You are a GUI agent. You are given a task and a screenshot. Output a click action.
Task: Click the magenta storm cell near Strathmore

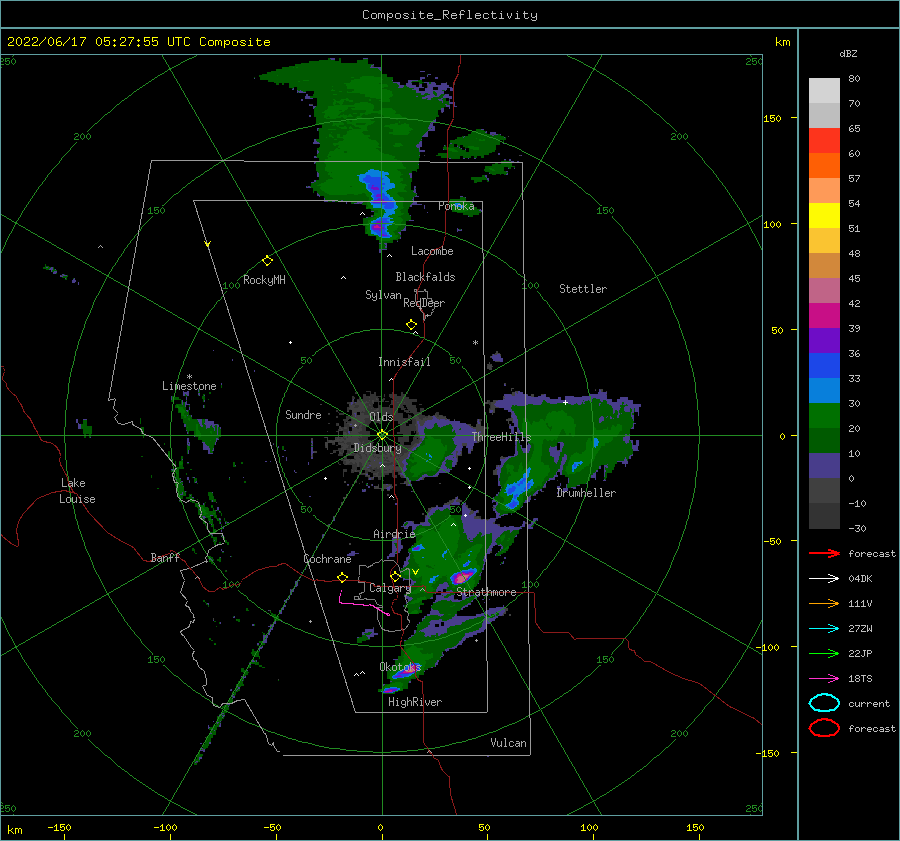point(462,577)
